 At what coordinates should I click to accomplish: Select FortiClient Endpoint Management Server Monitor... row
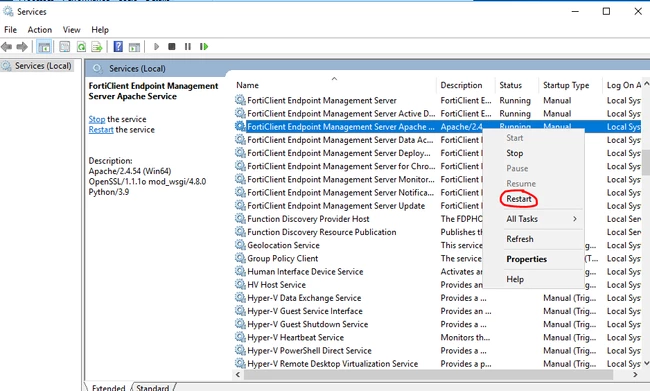(x=438, y=180)
